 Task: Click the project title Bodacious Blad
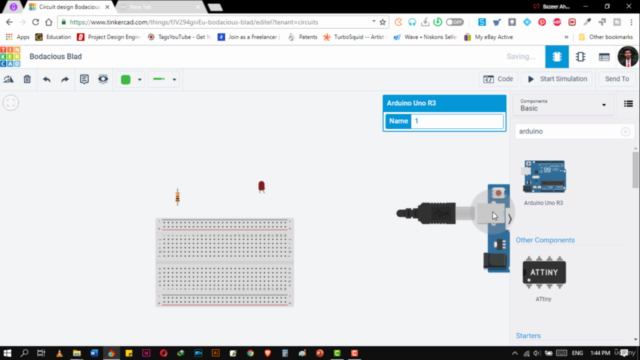56,56
